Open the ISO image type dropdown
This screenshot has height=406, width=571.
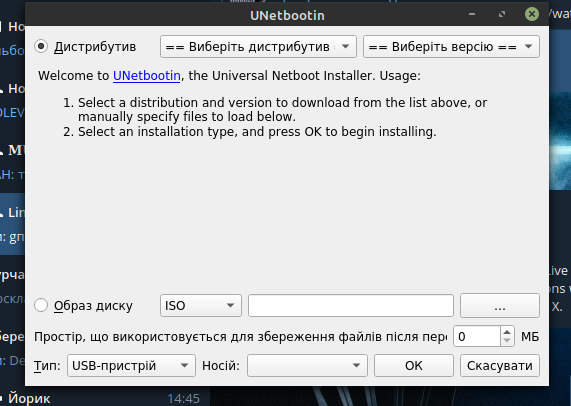pyautogui.click(x=201, y=305)
